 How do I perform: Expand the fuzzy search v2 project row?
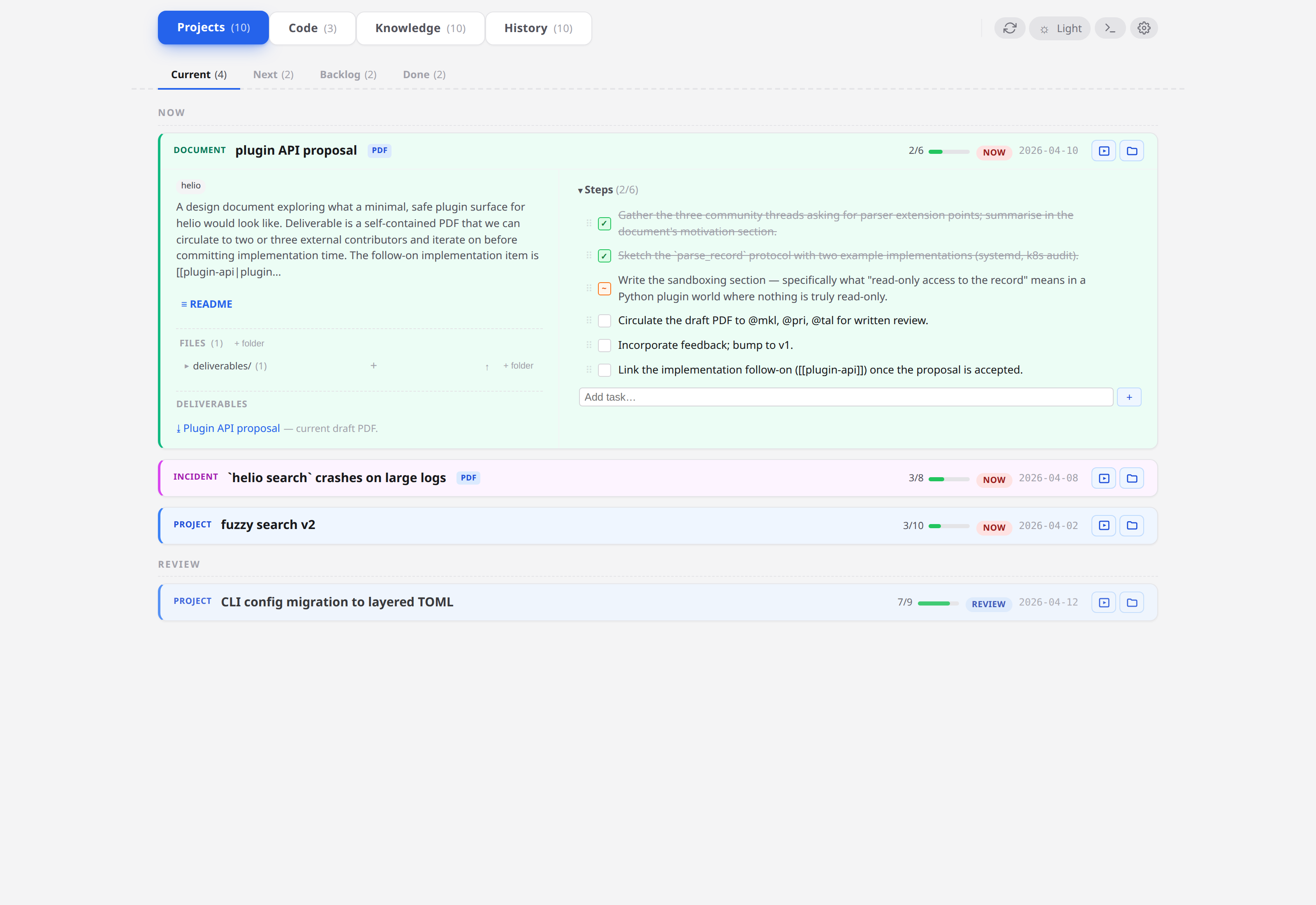point(267,525)
